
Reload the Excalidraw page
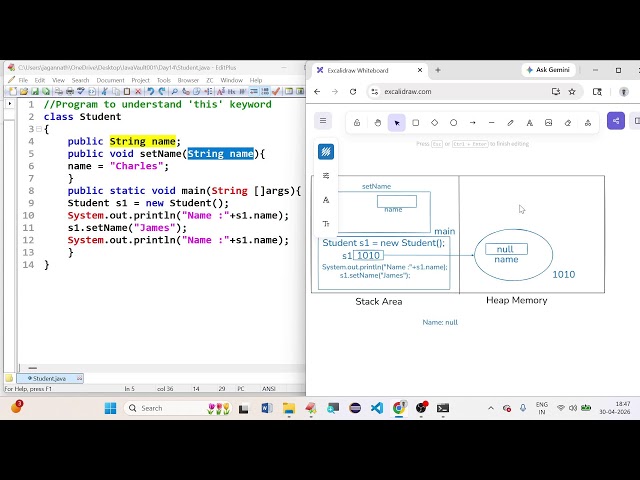pyautogui.click(x=353, y=91)
